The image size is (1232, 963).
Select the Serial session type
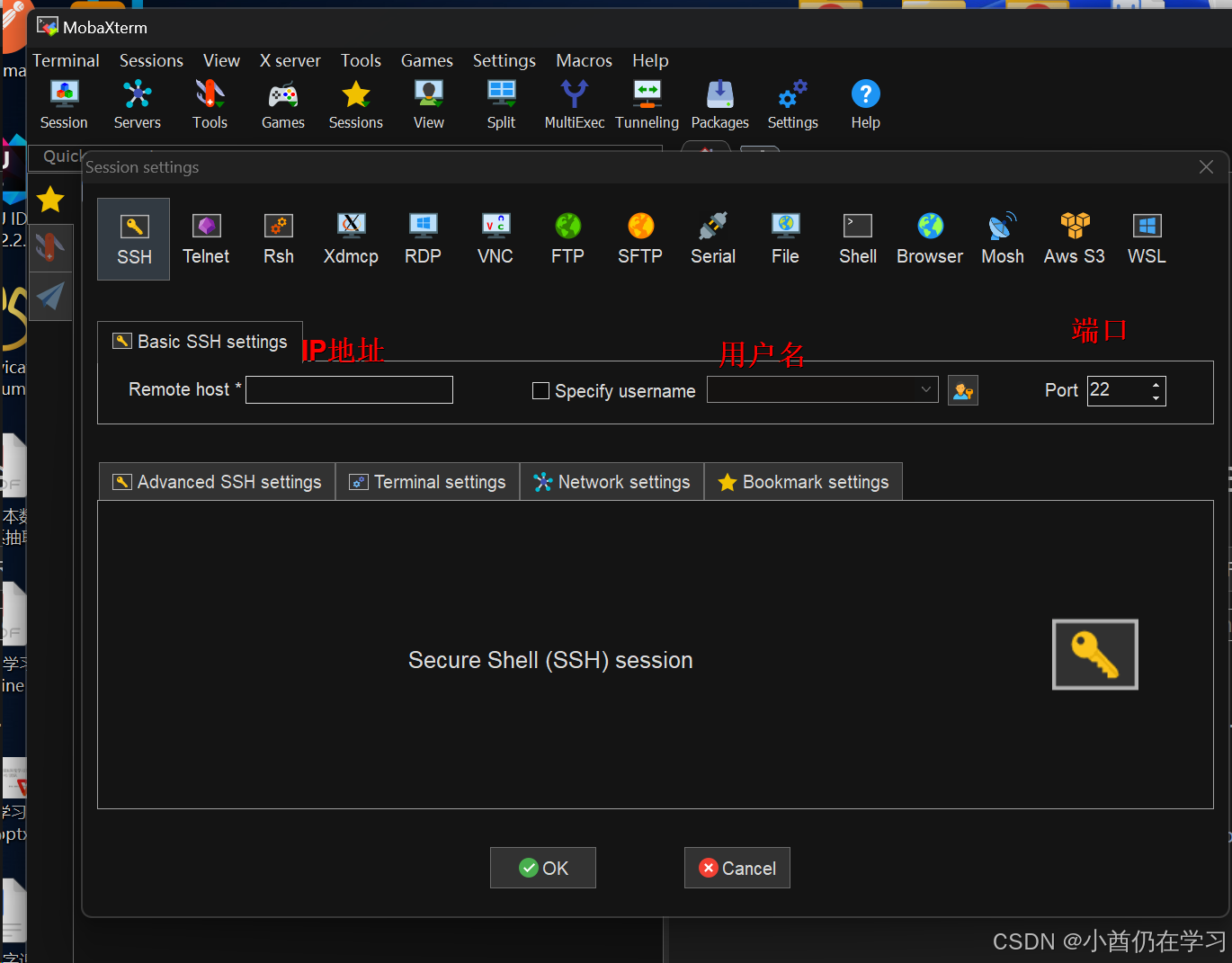(713, 239)
